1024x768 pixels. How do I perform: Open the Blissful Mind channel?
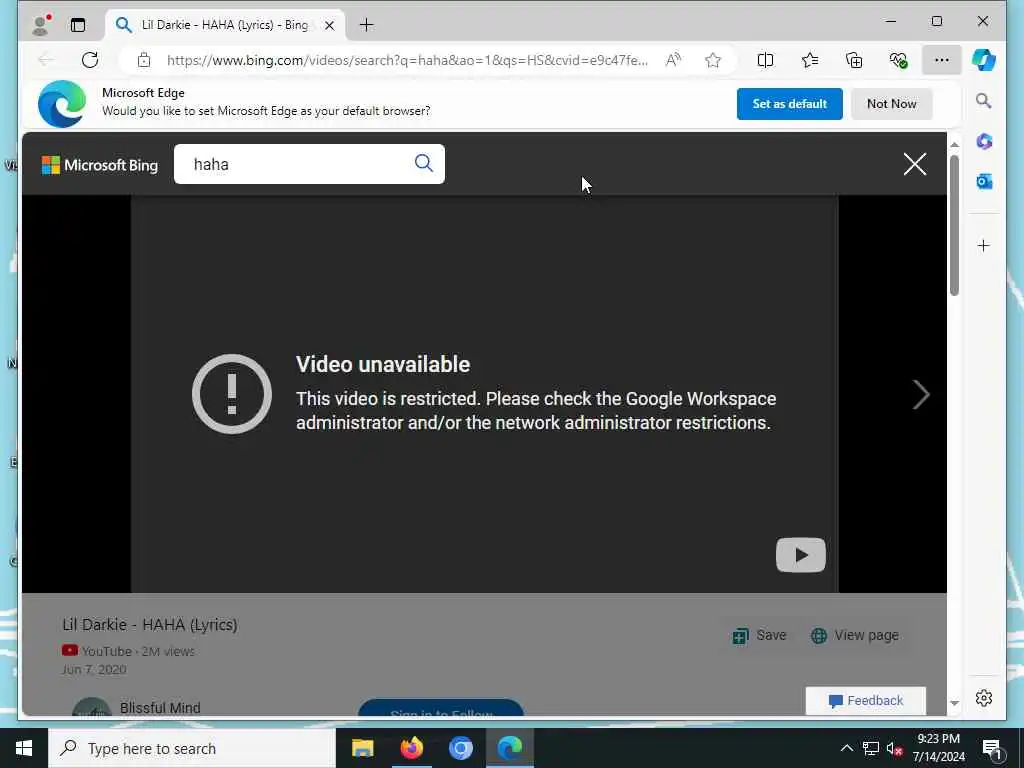[160, 708]
